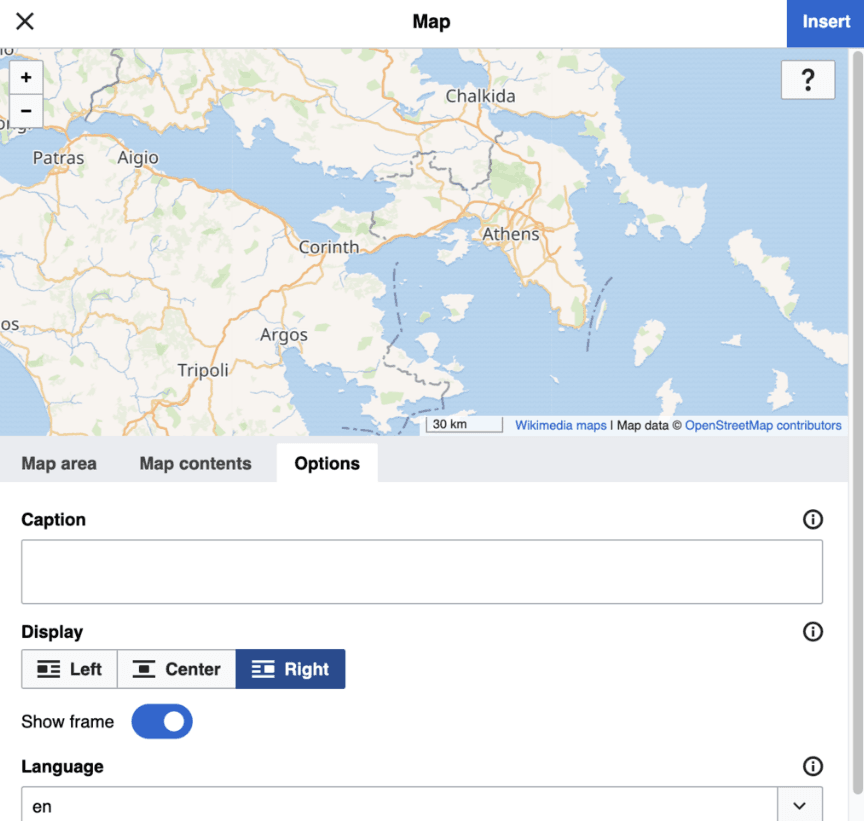Click the Insert button
864x821 pixels.
(x=826, y=21)
